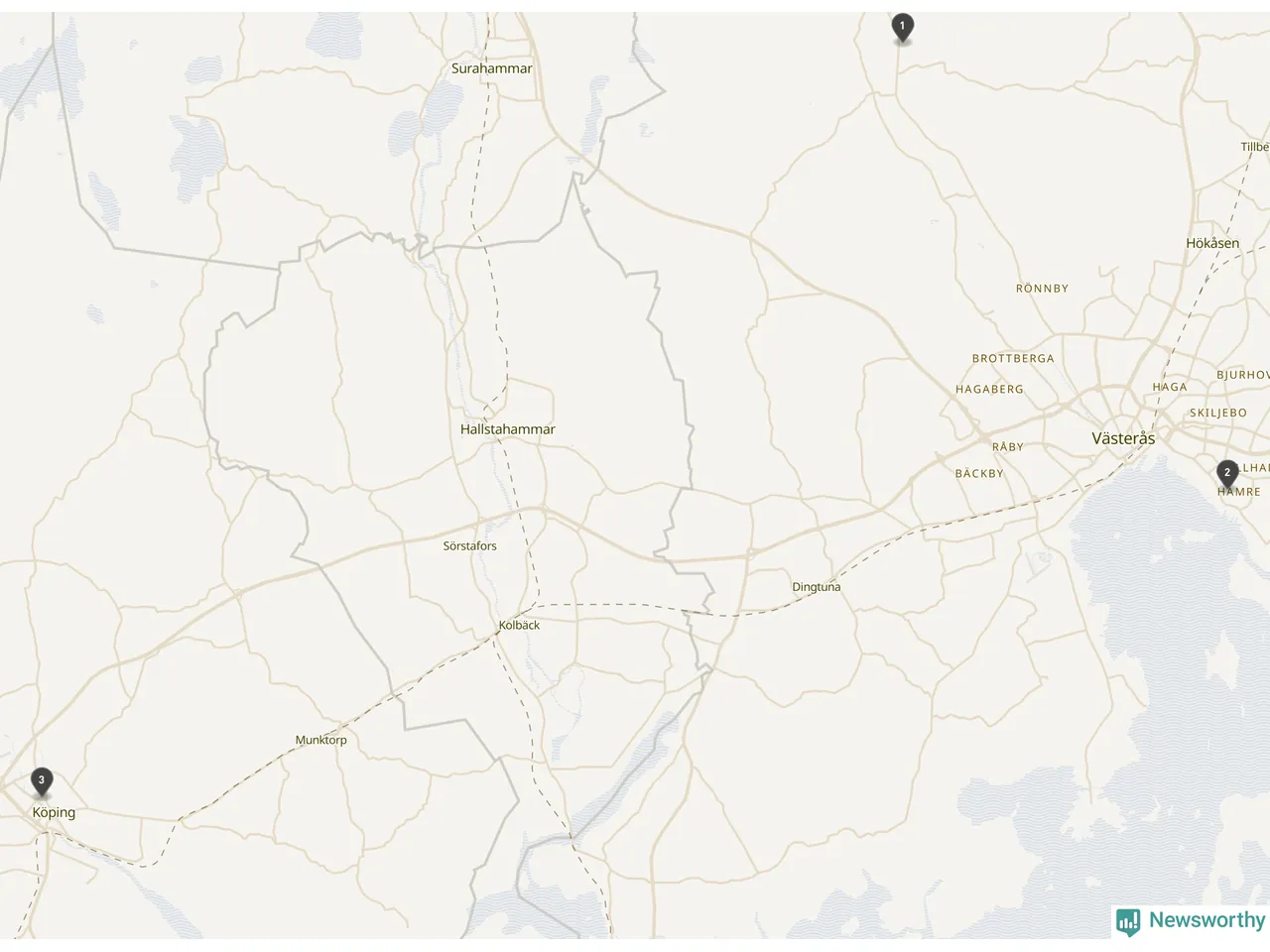The height and width of the screenshot is (952, 1270).
Task: Click the Köping town label
Action: coord(54,812)
